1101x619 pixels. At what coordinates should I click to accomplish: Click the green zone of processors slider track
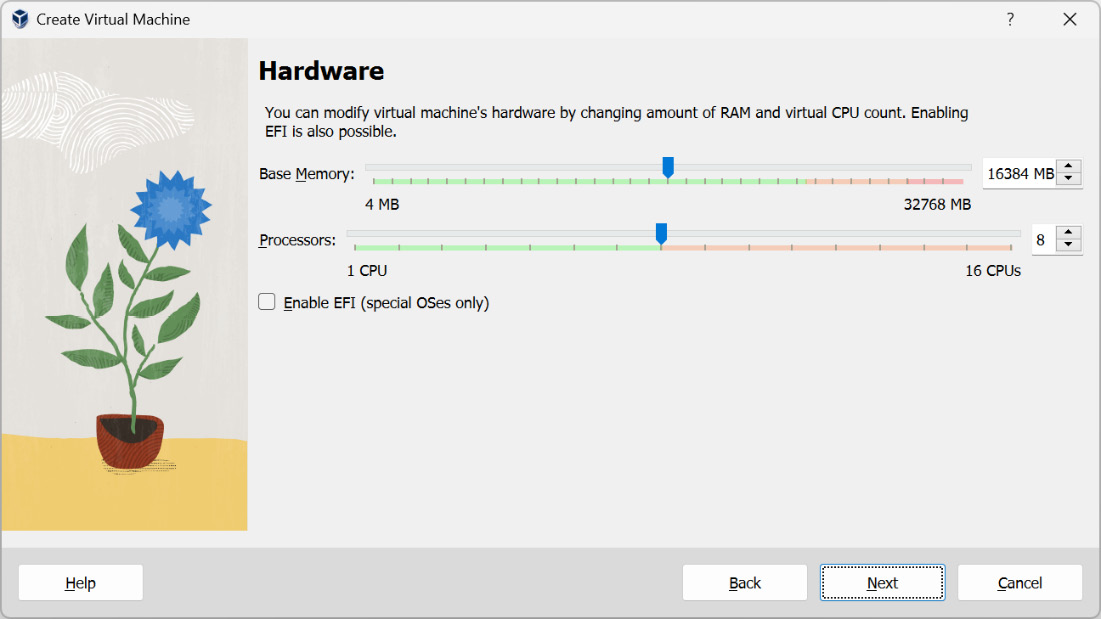[x=507, y=248]
